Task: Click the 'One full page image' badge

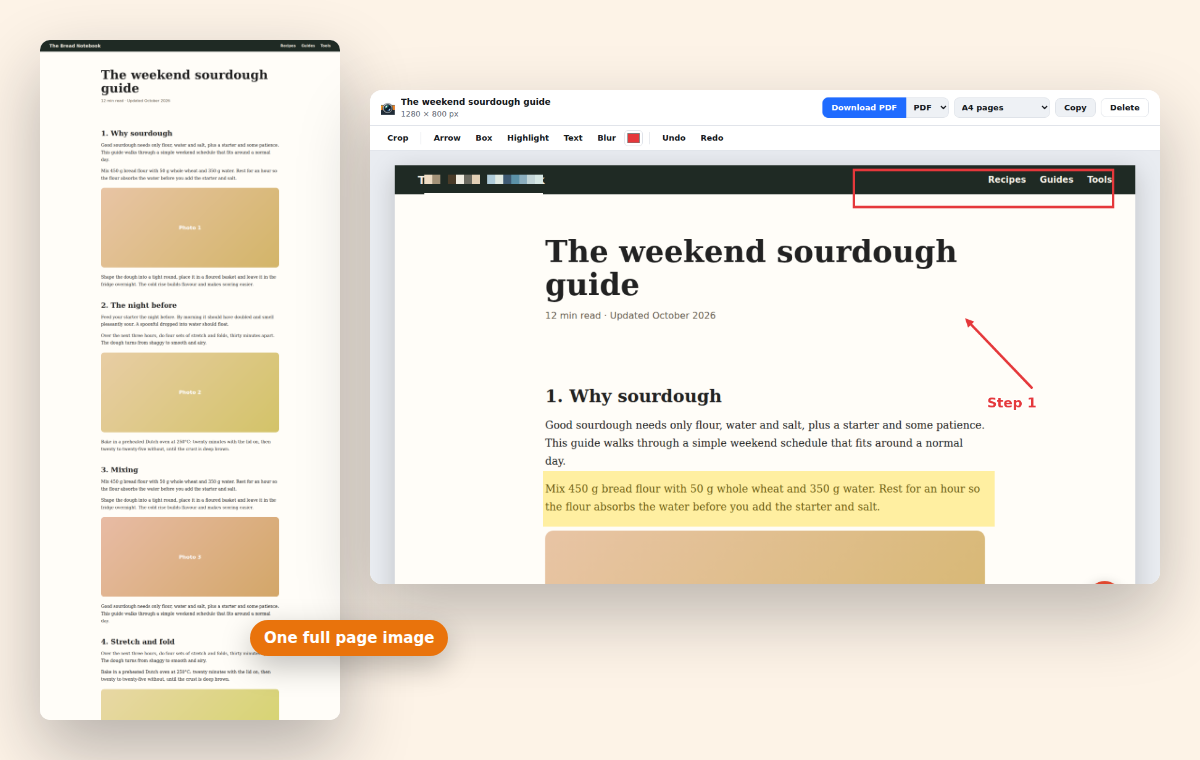Action: [x=349, y=638]
